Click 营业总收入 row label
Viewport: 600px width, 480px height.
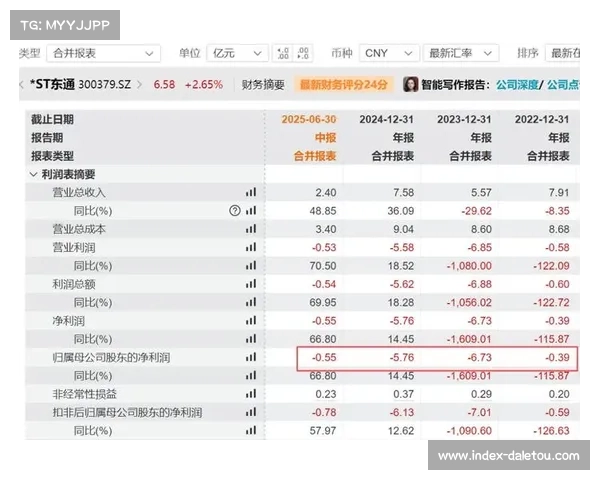(79, 192)
